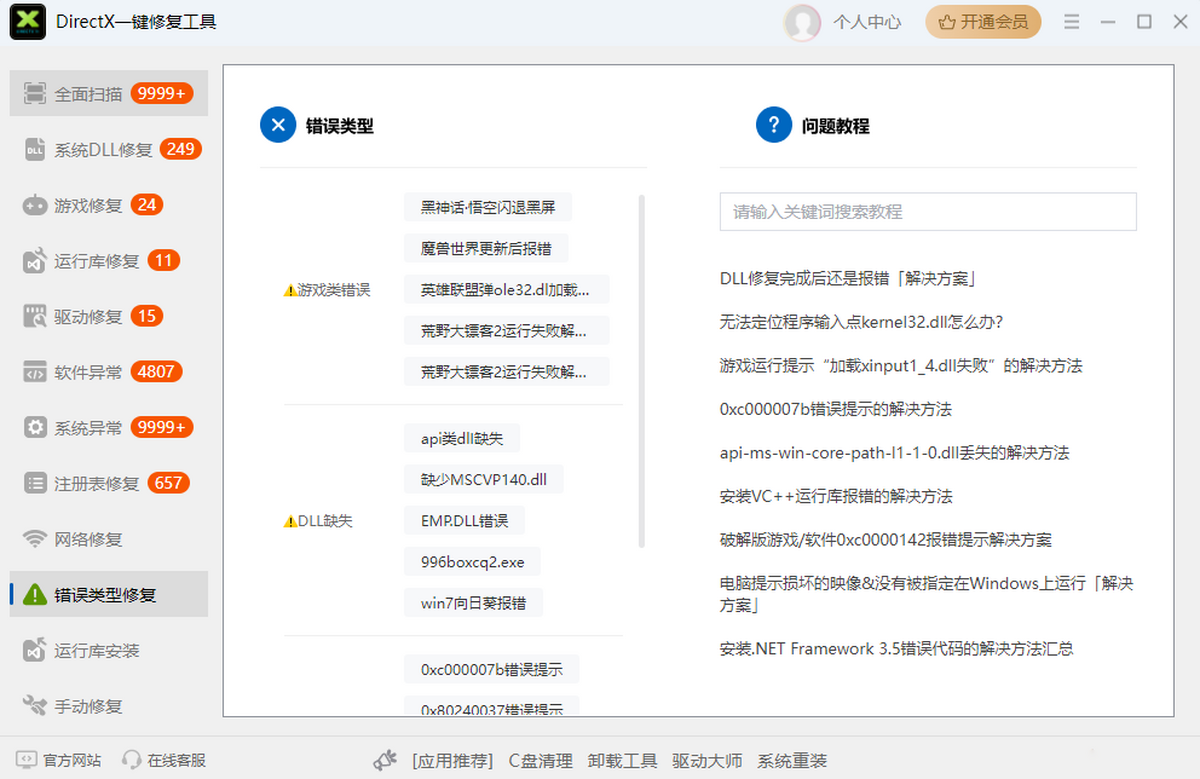Open 个人中心 link
The height and width of the screenshot is (779, 1200).
point(867,22)
